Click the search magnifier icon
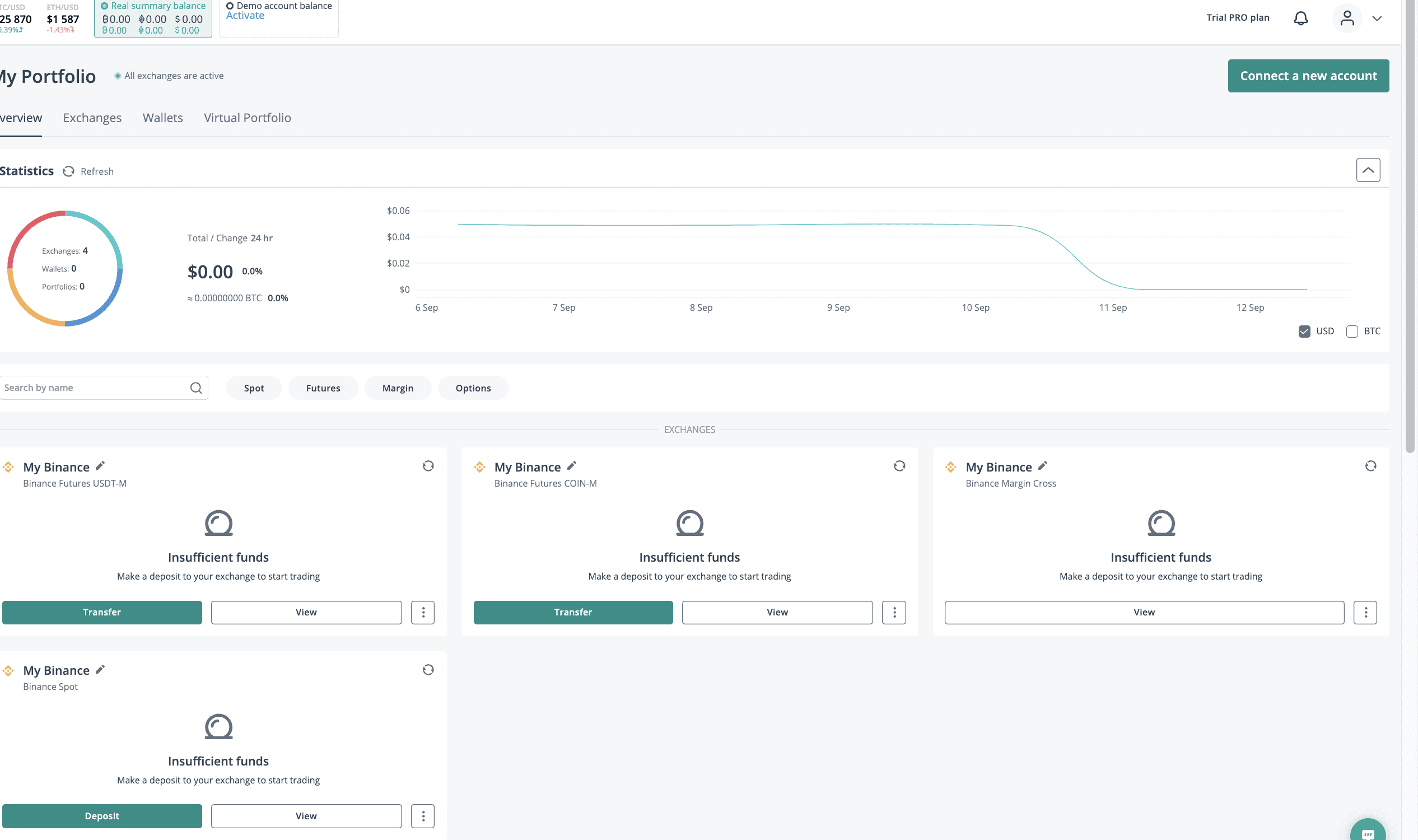 [196, 388]
